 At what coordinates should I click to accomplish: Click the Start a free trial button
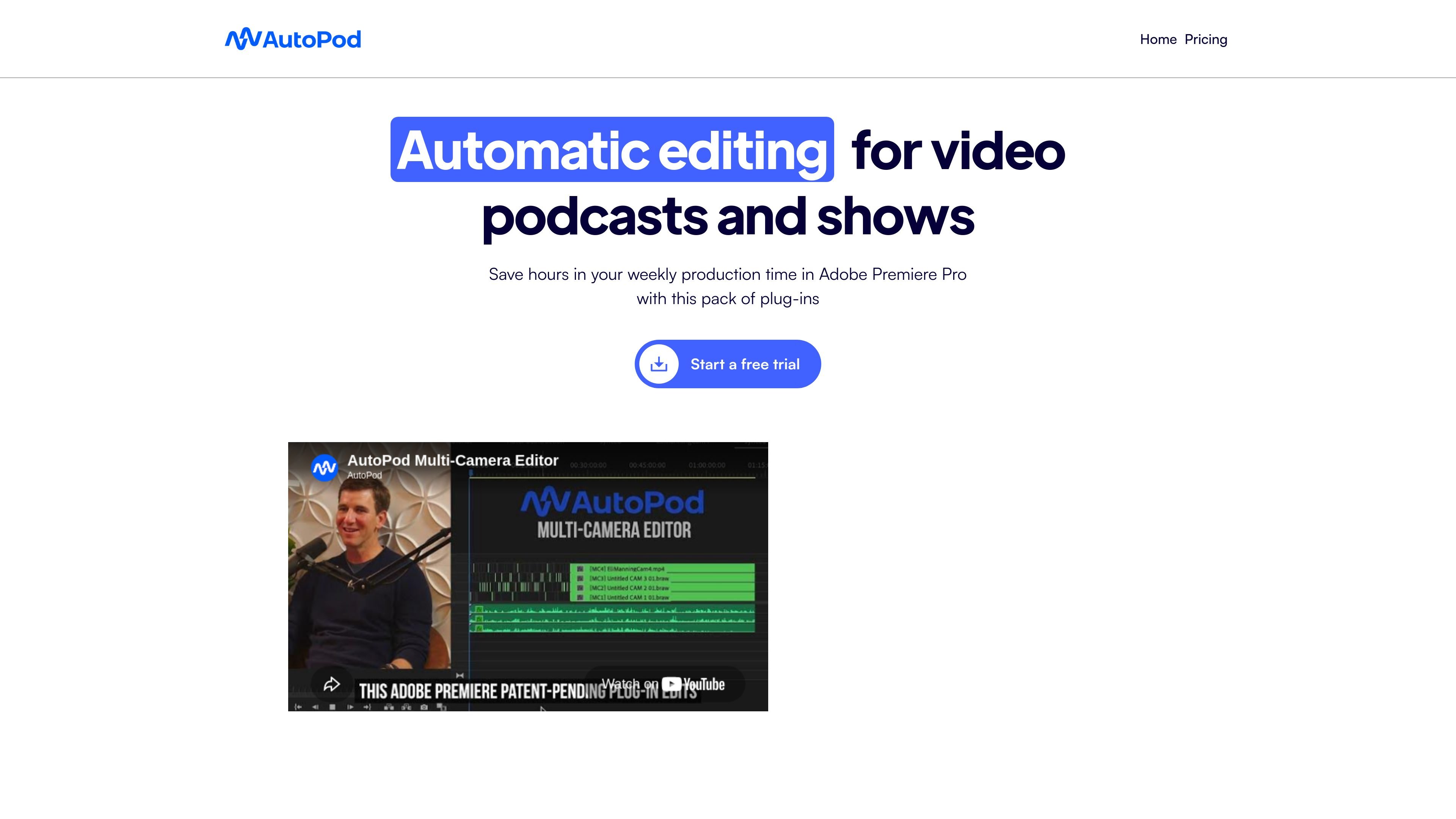click(728, 364)
